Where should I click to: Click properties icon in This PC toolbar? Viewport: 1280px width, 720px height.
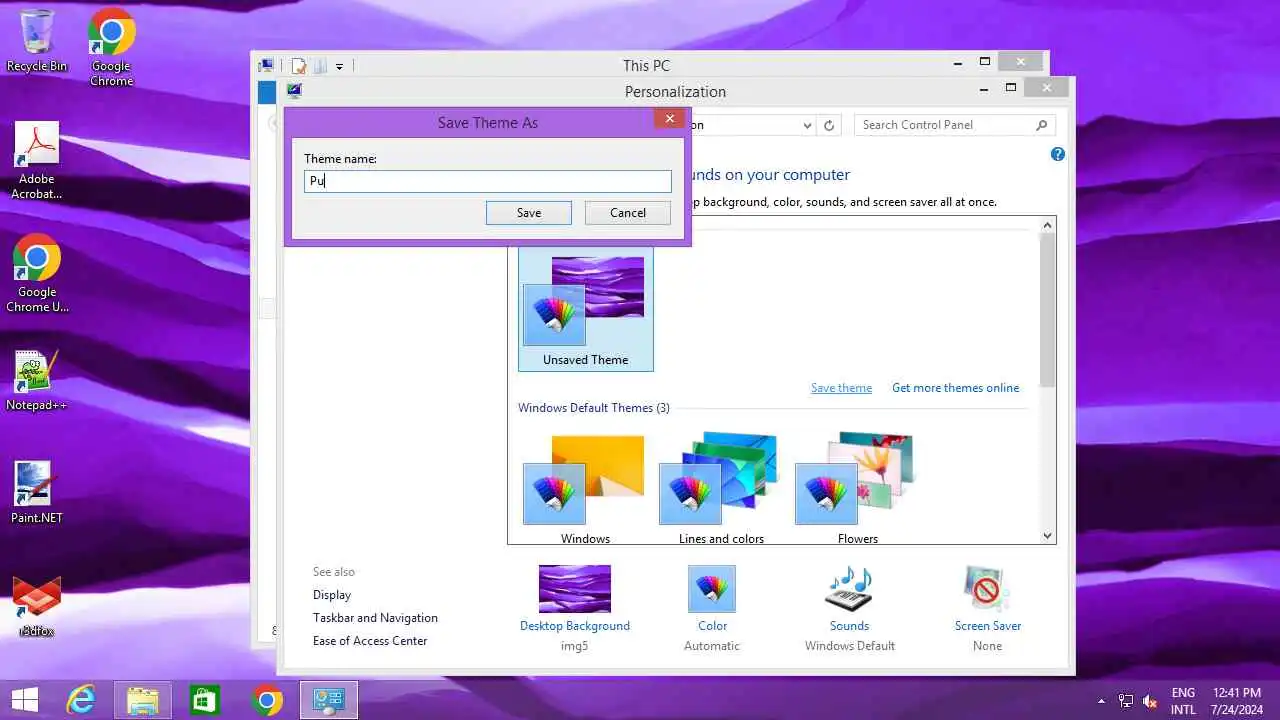click(x=298, y=66)
